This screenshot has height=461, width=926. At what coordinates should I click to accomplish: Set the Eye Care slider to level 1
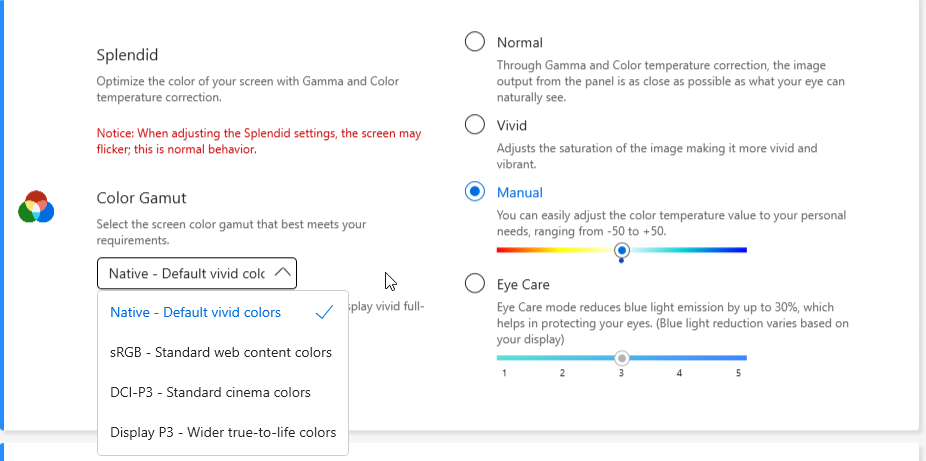tap(504, 357)
